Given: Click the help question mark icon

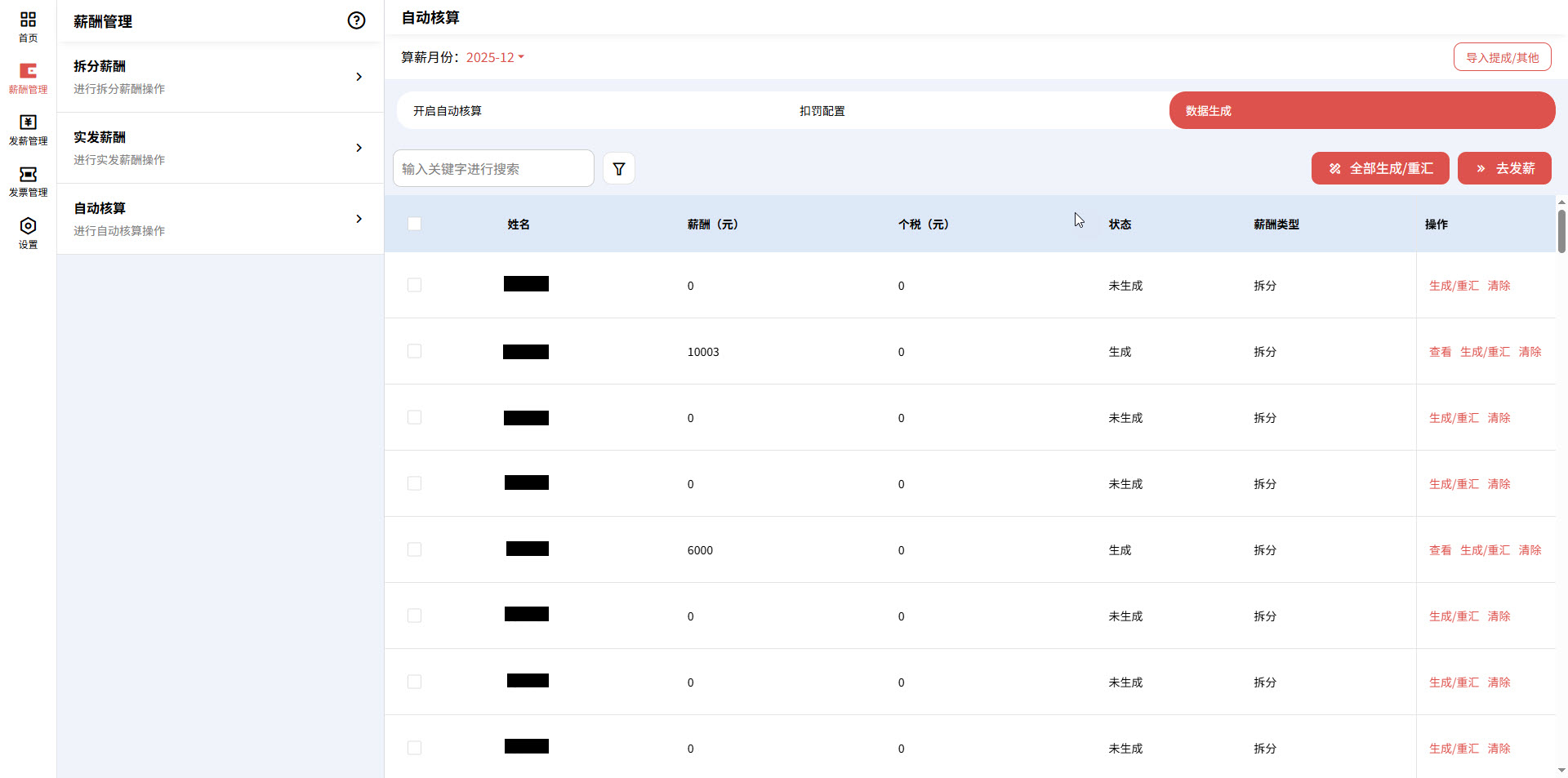Looking at the screenshot, I should (x=356, y=20).
